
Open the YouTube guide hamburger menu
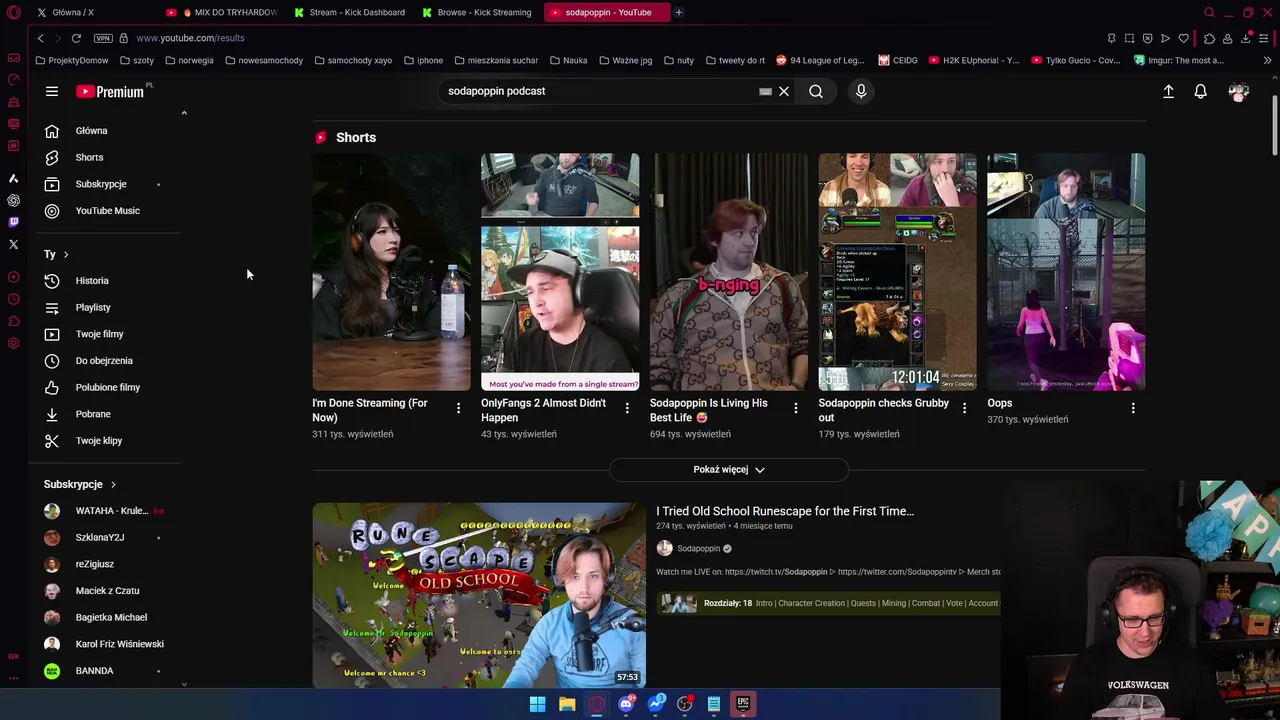(52, 91)
